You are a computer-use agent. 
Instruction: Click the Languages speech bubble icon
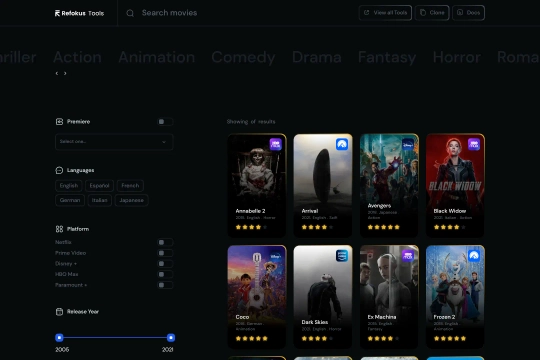tap(59, 170)
